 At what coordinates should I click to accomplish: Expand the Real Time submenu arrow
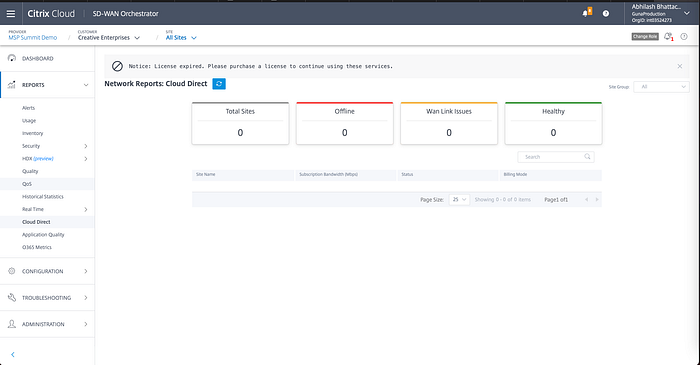(86, 209)
